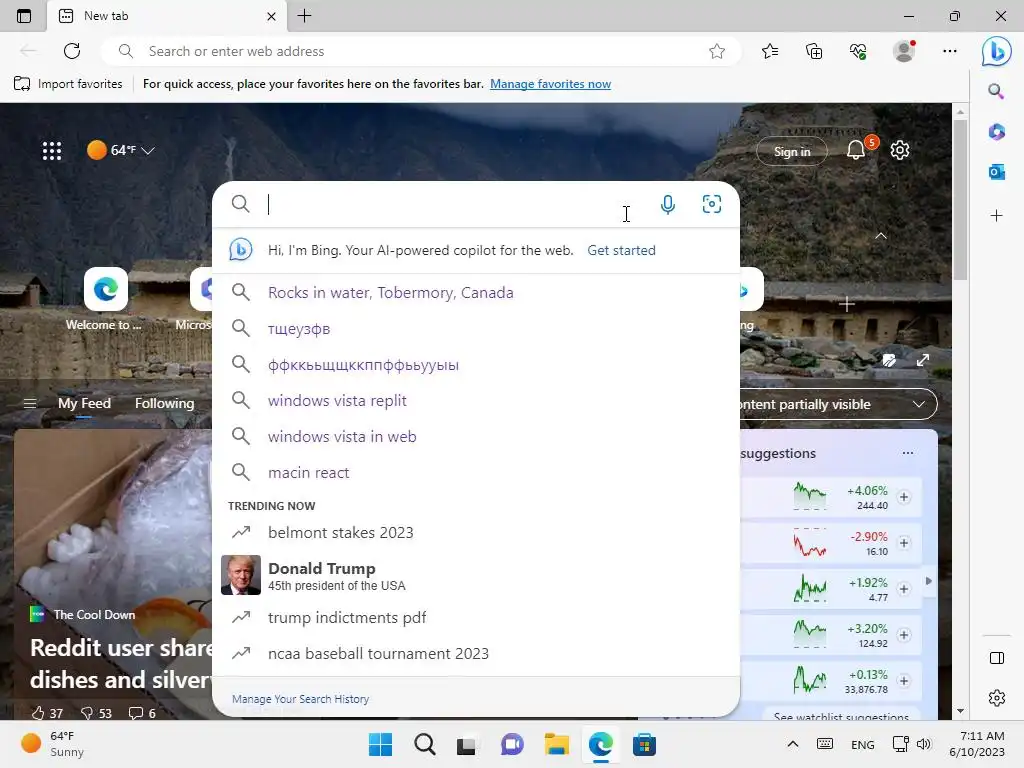Open page settings gear icon
Screen dimensions: 1024x768
pos(900,150)
